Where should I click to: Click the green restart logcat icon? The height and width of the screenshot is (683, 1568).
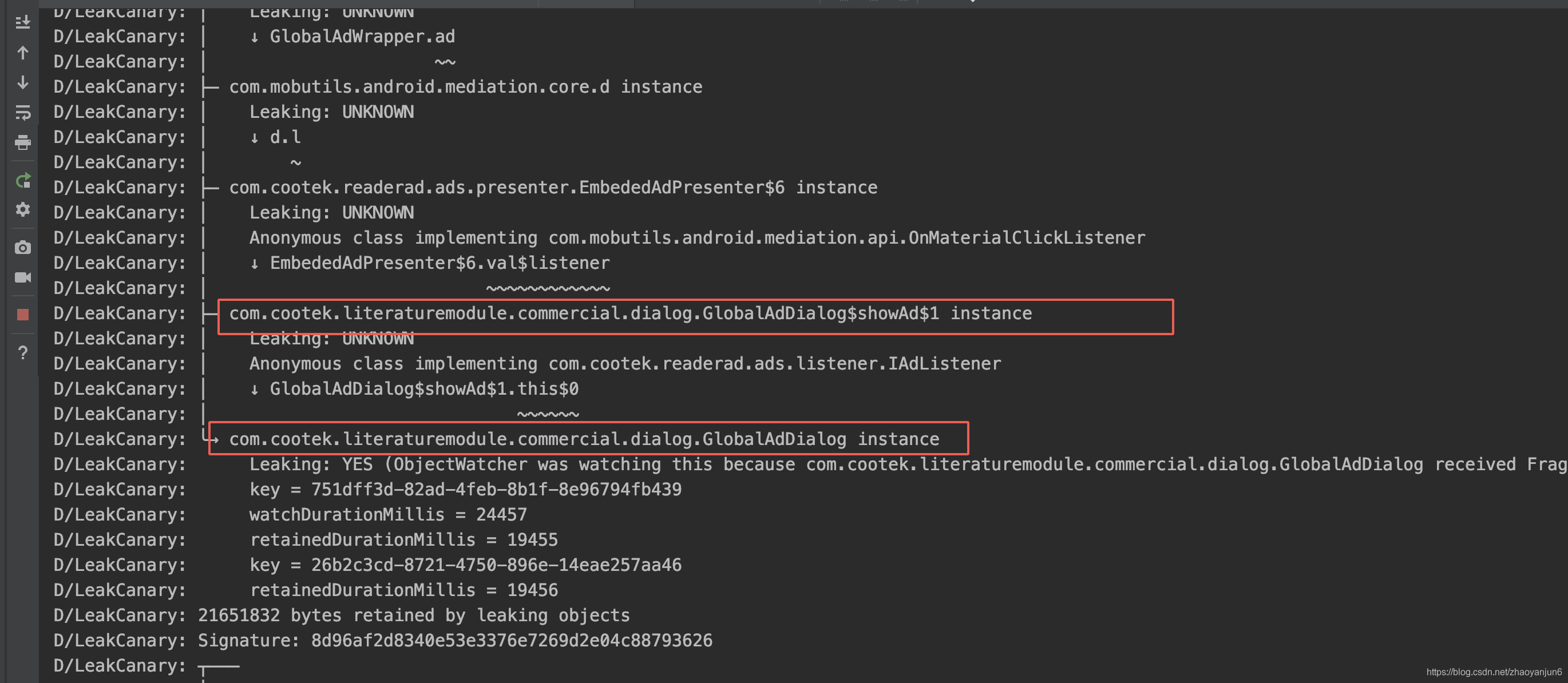click(22, 181)
